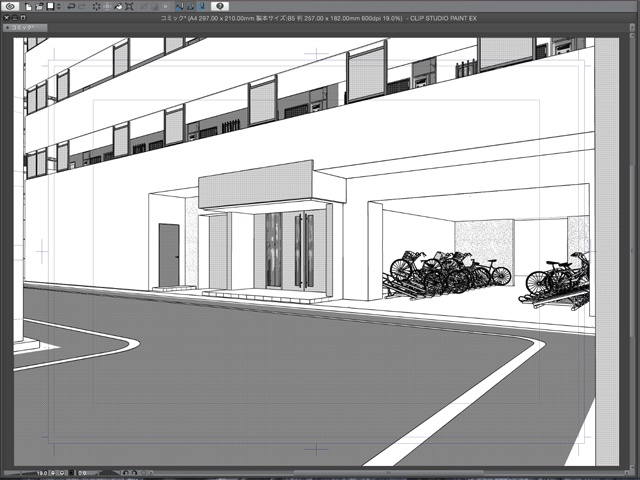This screenshot has width=640, height=480.
Task: Click the fit-to-screen button in status bar
Action: pos(71,473)
